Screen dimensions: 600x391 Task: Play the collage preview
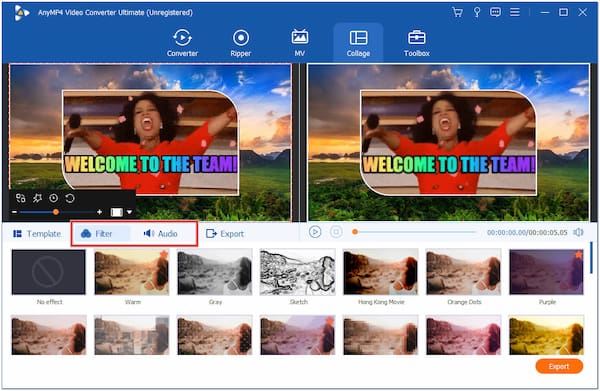coord(315,232)
